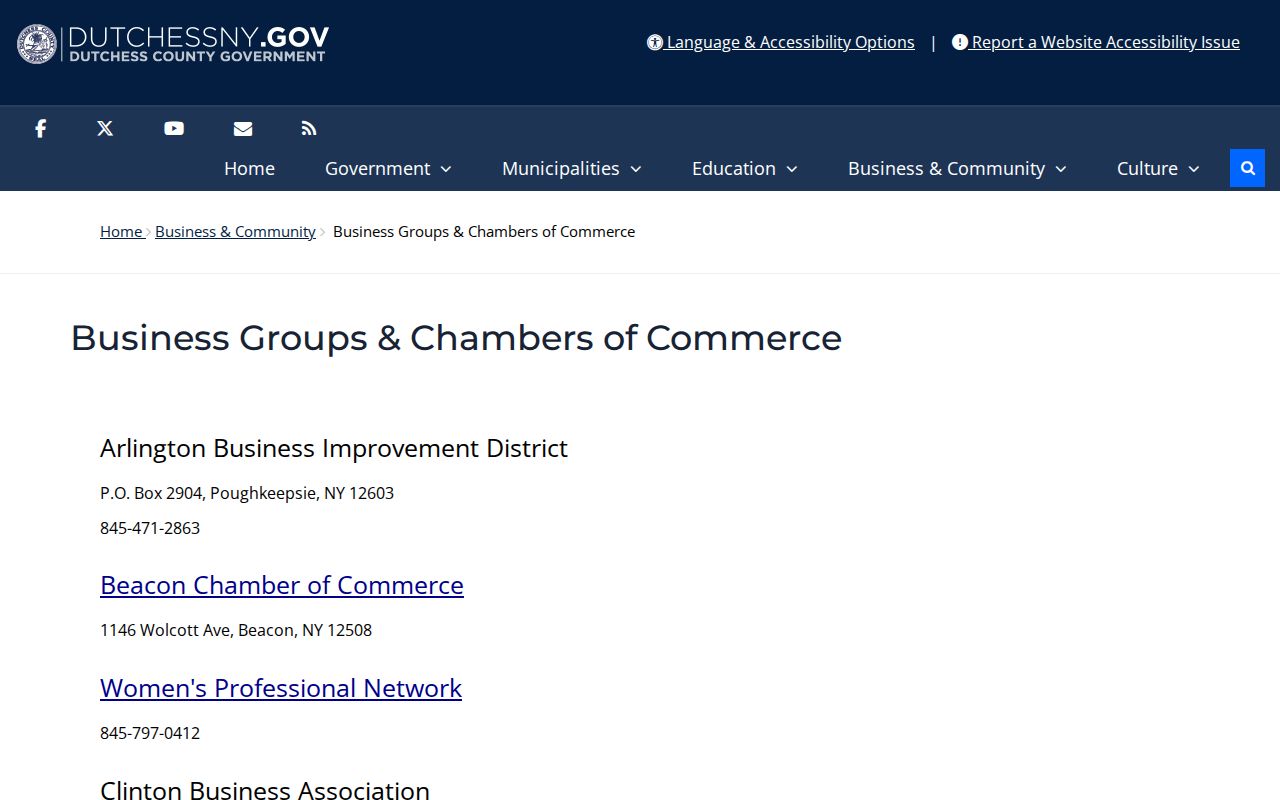
Task: Open the X (Twitter) social icon
Action: click(x=105, y=128)
